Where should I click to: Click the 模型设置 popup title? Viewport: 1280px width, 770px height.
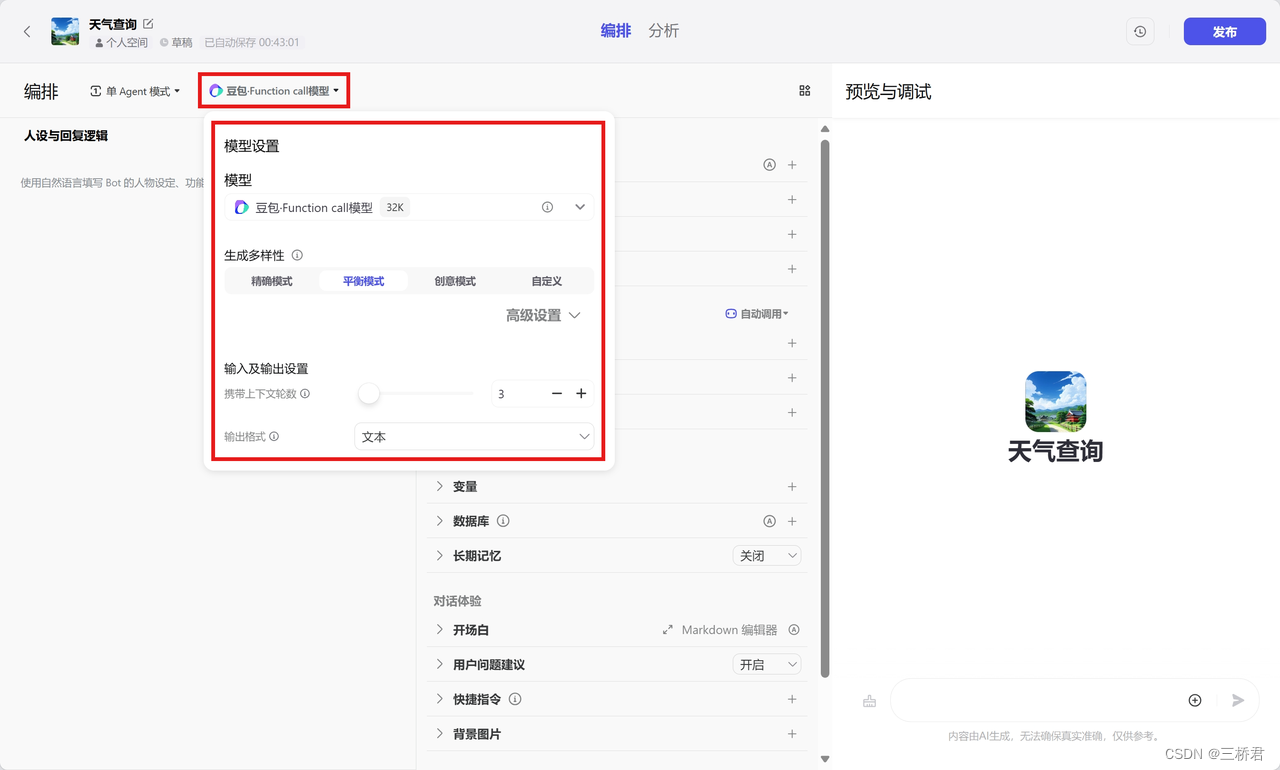252,146
